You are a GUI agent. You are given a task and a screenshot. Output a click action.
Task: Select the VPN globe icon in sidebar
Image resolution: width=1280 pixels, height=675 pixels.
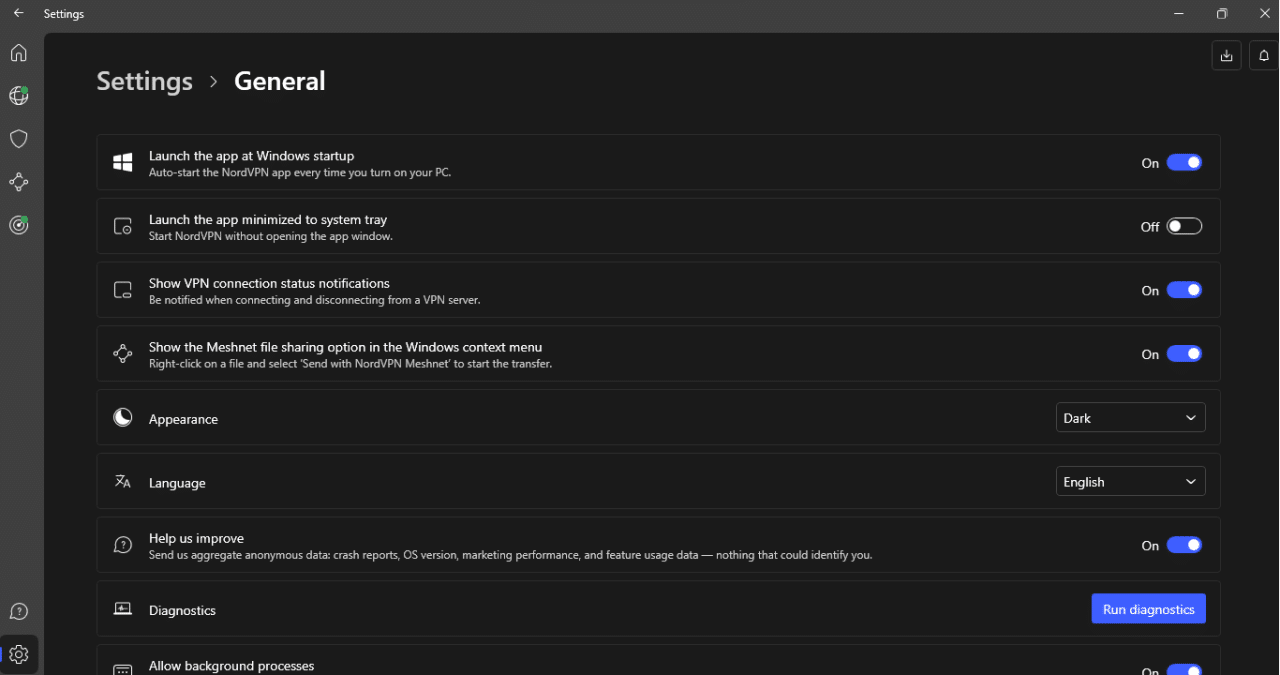18,95
